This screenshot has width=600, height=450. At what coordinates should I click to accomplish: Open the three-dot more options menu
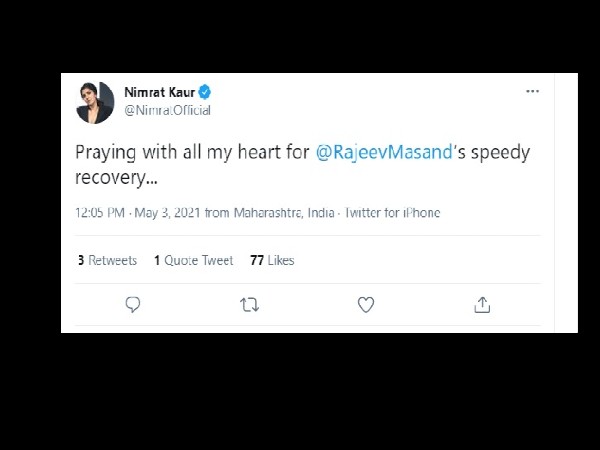533,91
